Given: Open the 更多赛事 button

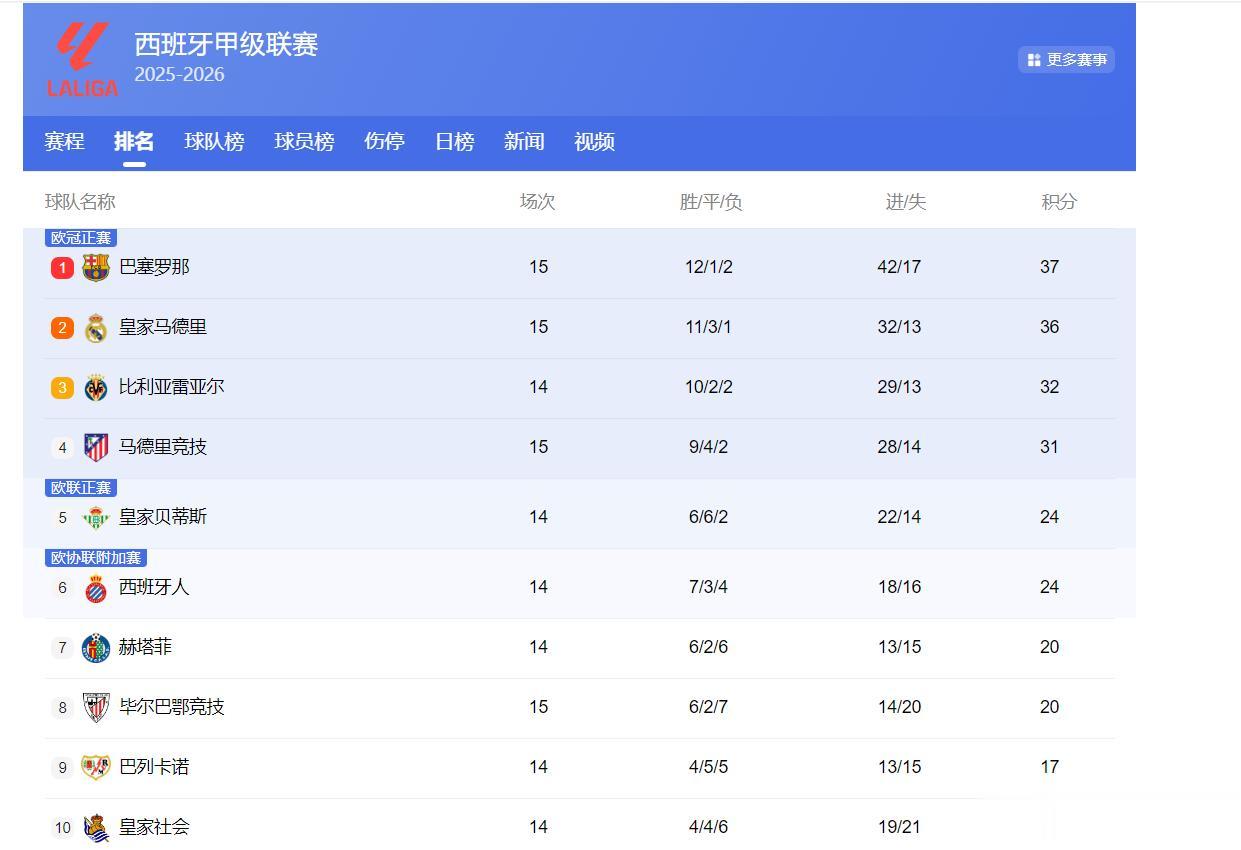Looking at the screenshot, I should pos(1067,60).
